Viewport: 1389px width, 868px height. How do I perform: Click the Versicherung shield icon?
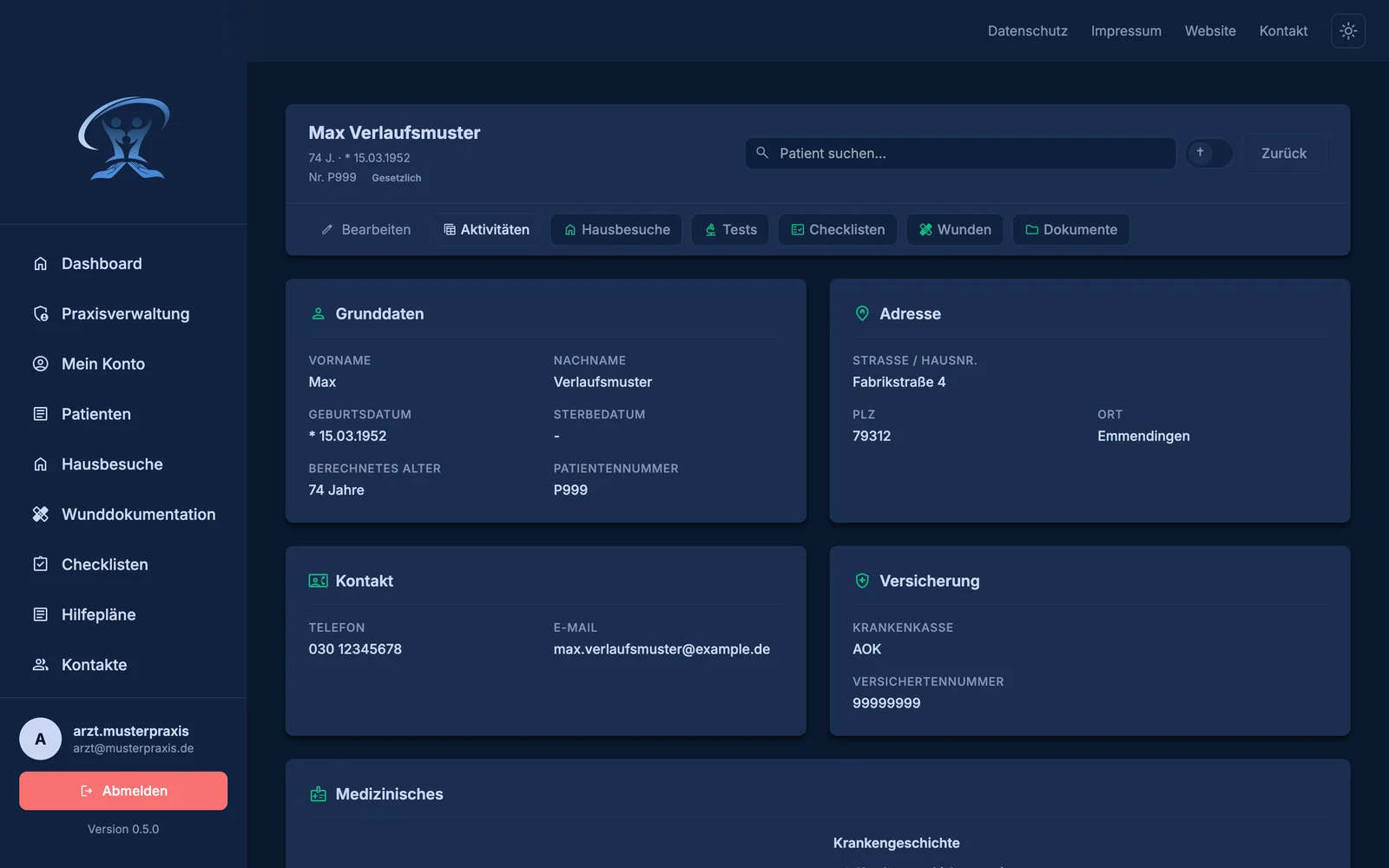(862, 581)
